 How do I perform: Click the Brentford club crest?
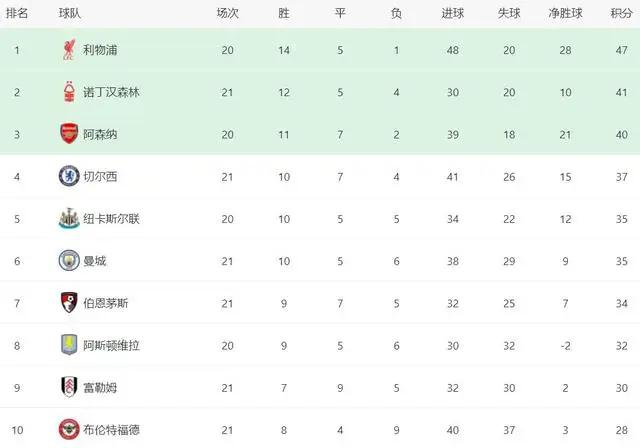click(x=68, y=430)
